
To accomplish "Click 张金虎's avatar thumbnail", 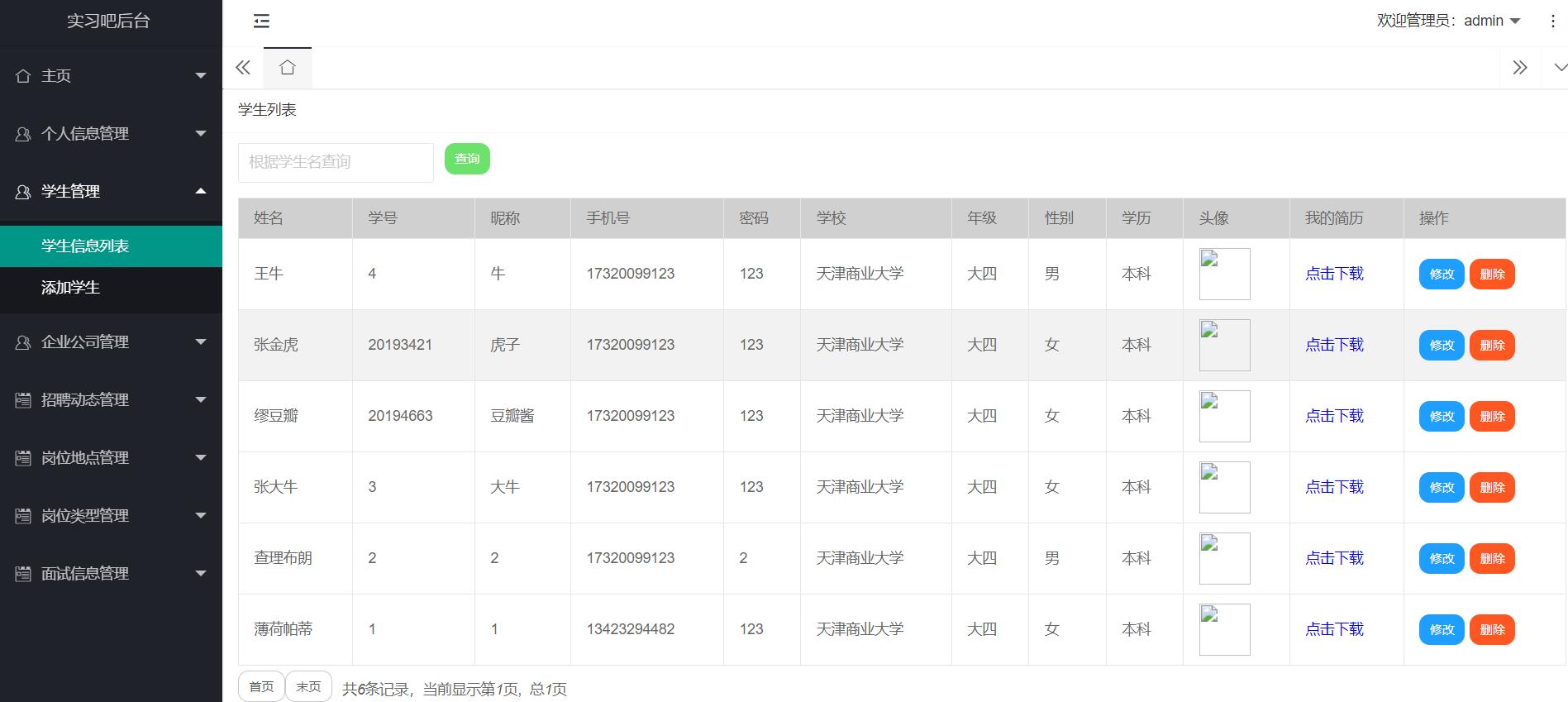I will pyautogui.click(x=1224, y=345).
